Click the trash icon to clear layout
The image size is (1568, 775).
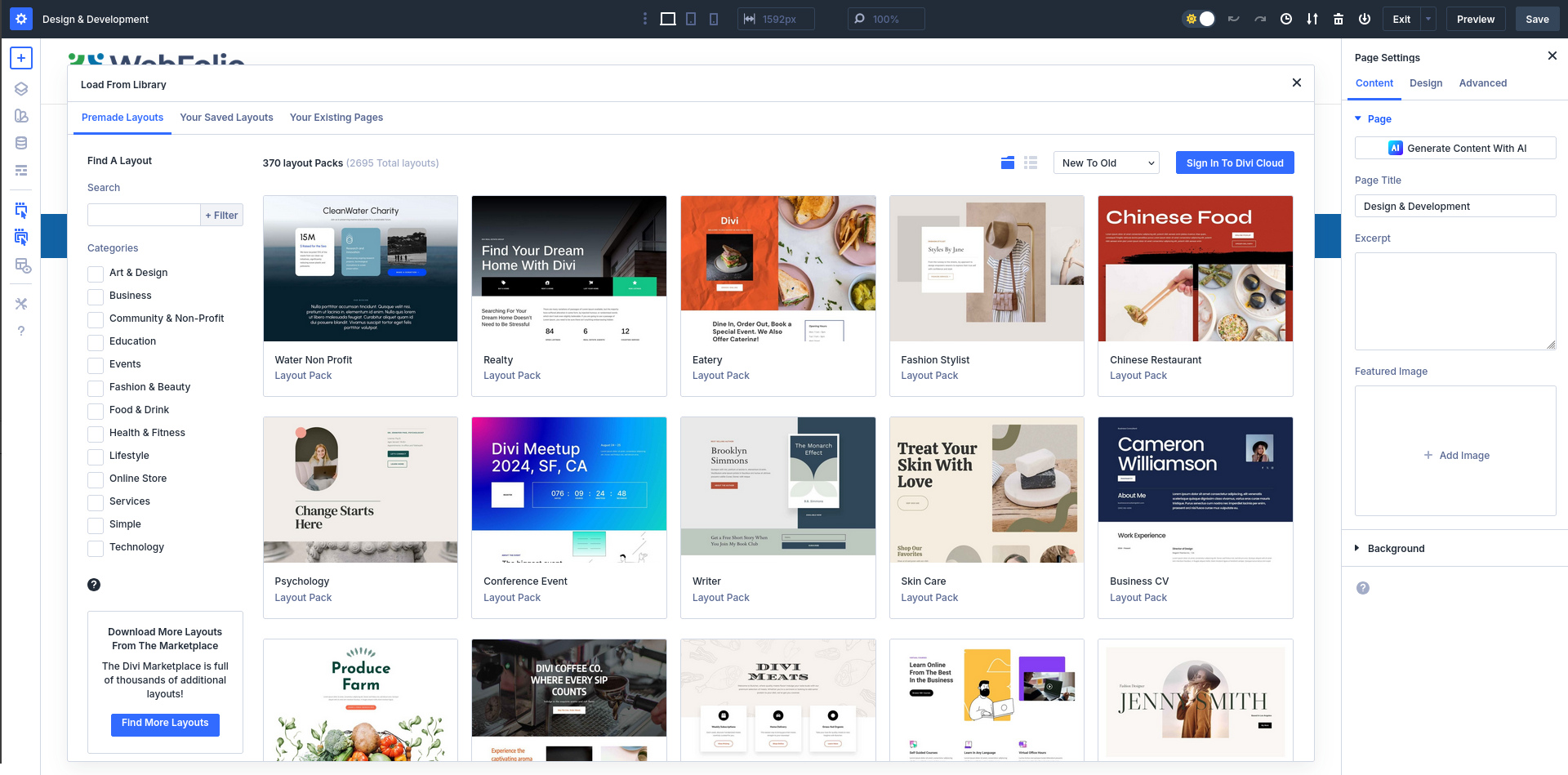(1339, 19)
